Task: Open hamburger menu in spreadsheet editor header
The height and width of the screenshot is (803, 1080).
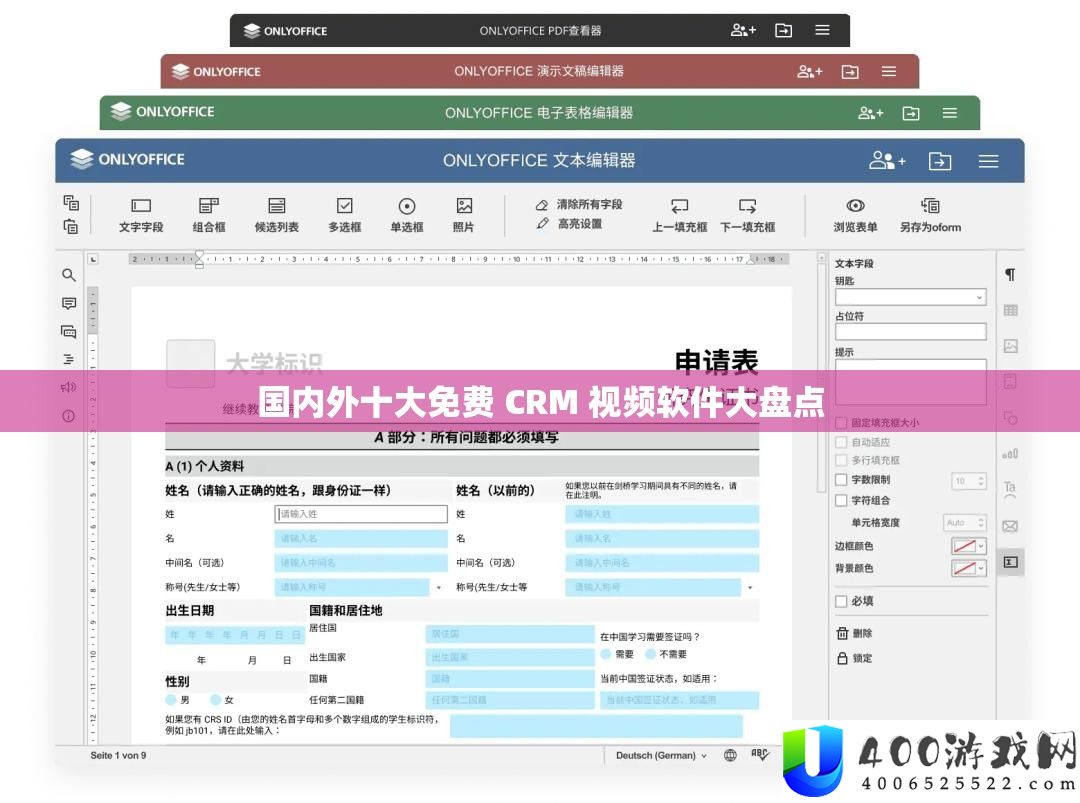Action: (x=950, y=113)
